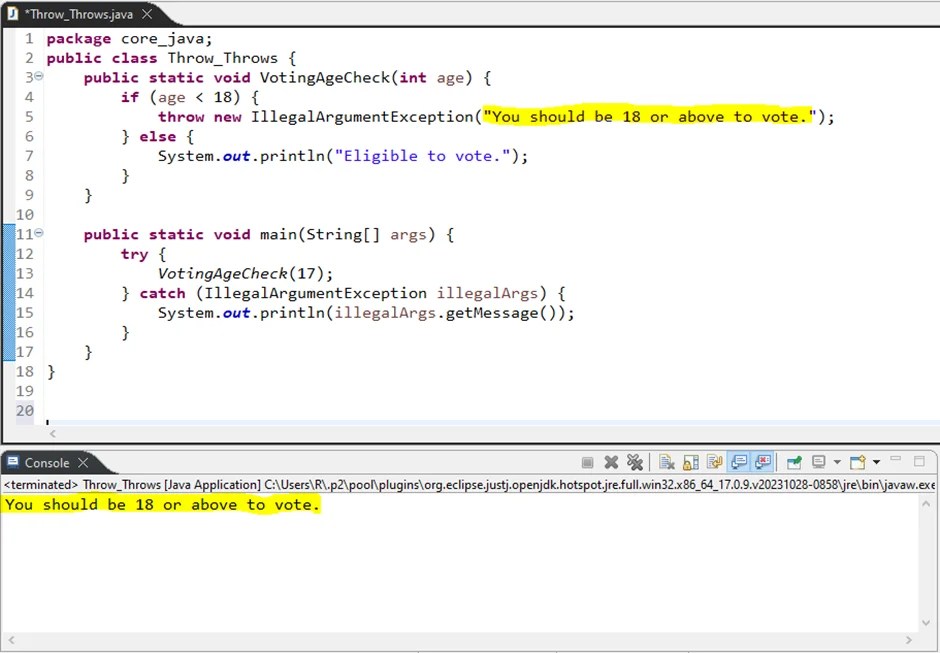The width and height of the screenshot is (940, 653).
Task: Click 'try' keyword on line 12
Action: click(x=134, y=254)
